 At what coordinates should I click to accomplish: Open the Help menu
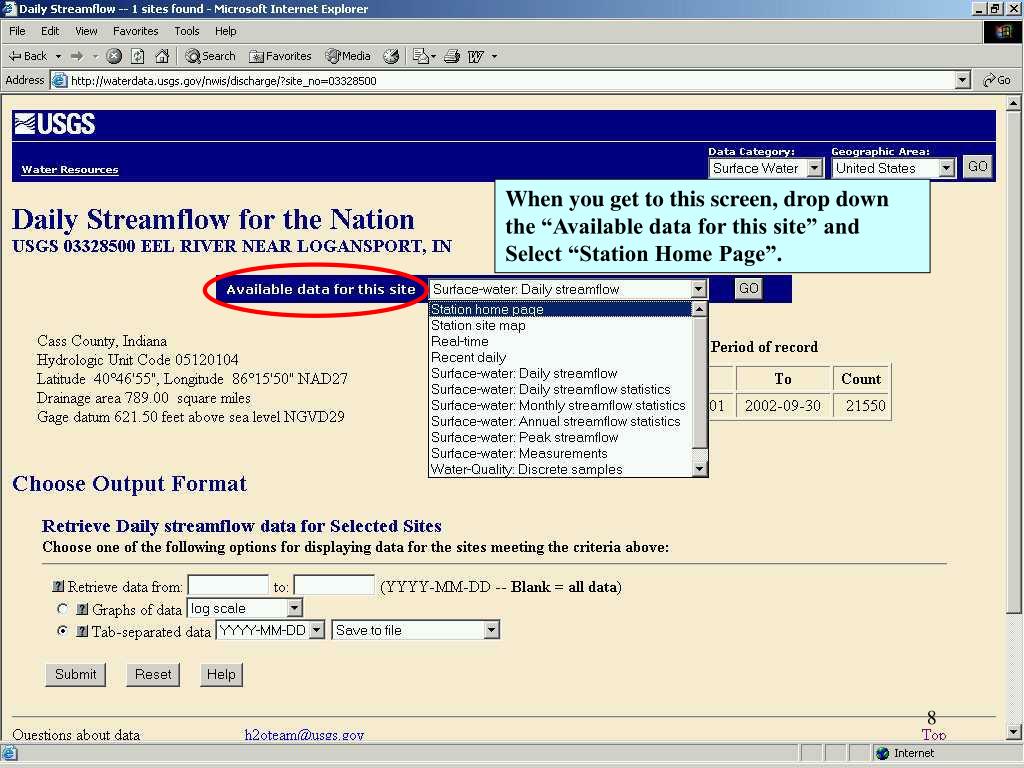225,31
